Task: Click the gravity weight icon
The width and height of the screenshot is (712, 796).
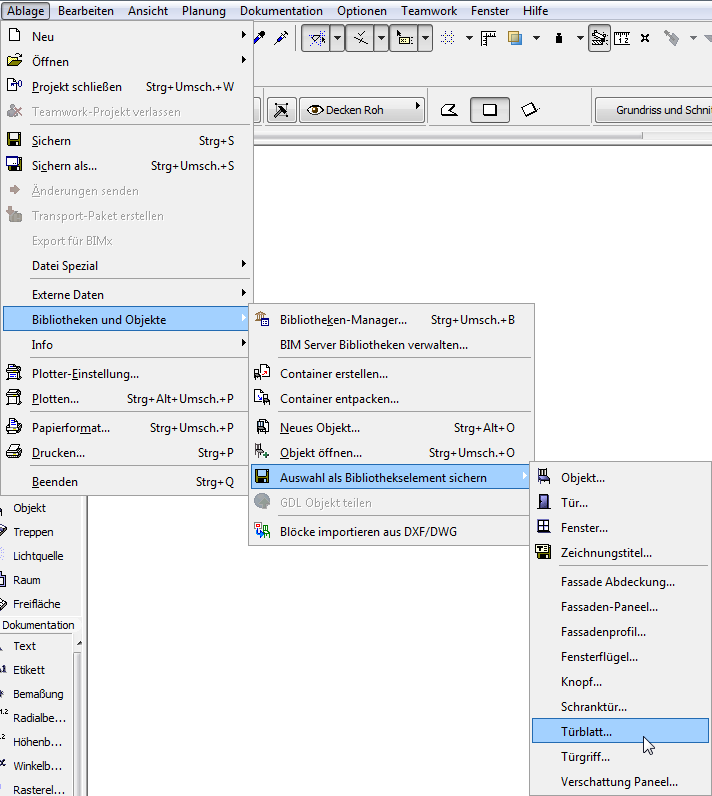Action: click(x=559, y=38)
